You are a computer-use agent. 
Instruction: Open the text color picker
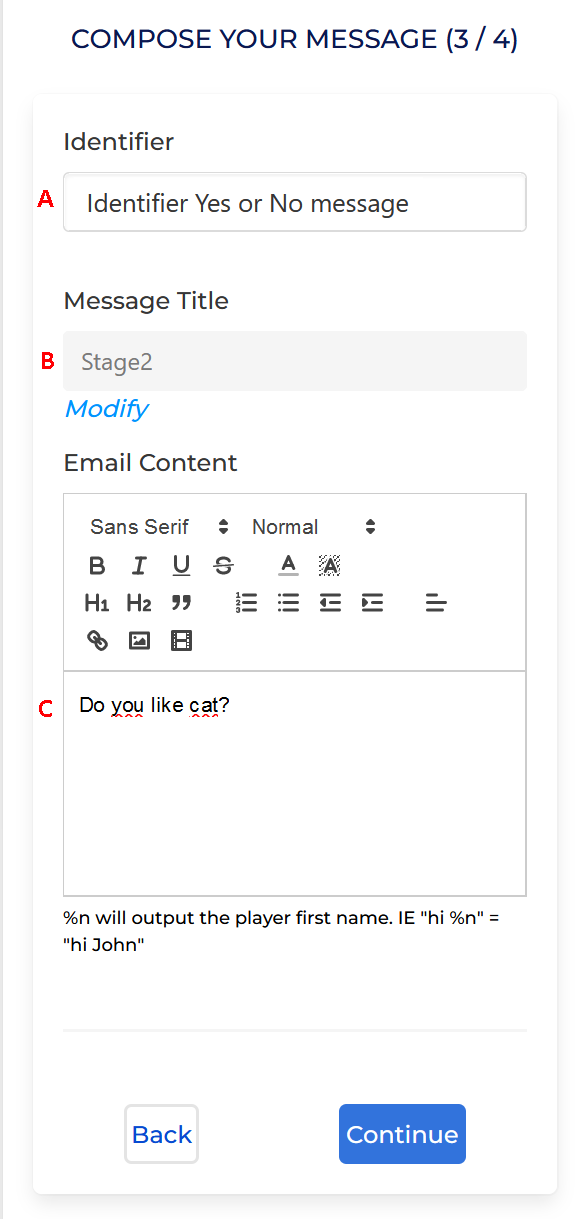click(x=289, y=566)
